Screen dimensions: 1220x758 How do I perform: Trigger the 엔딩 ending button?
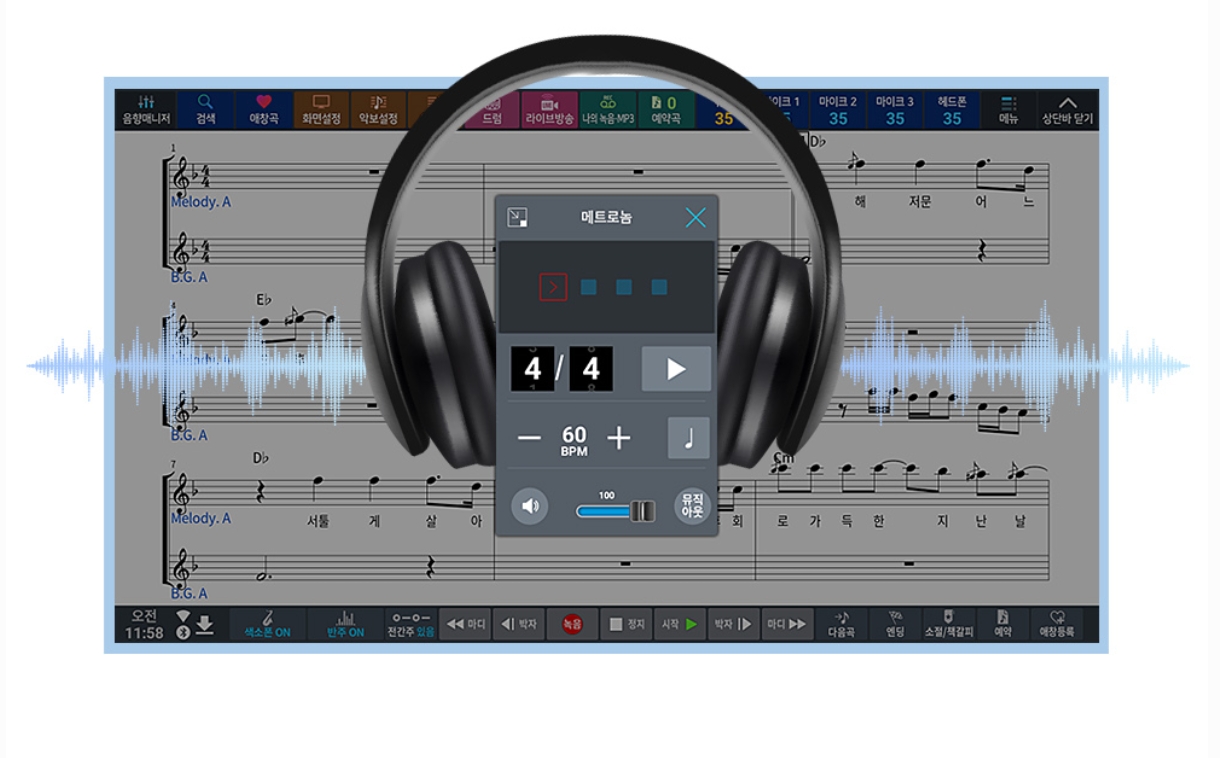[895, 624]
